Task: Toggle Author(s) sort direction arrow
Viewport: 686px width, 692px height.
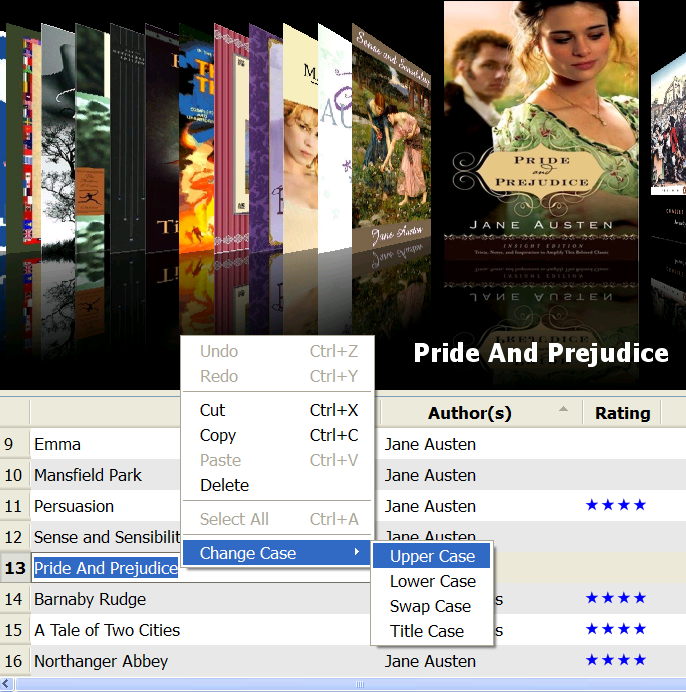Action: pos(563,409)
